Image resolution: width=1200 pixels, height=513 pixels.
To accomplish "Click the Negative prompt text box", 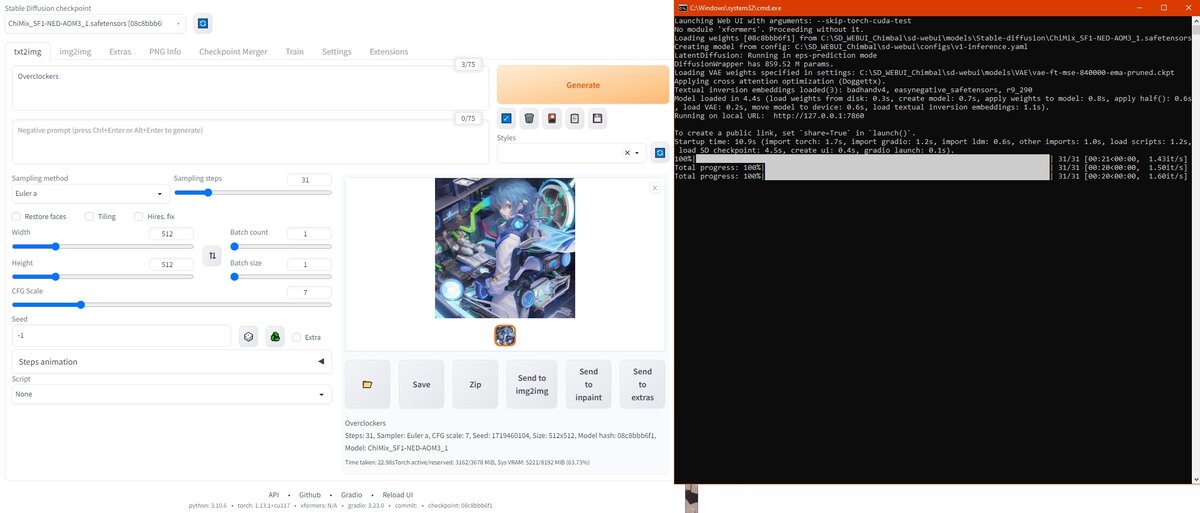I will pos(250,141).
